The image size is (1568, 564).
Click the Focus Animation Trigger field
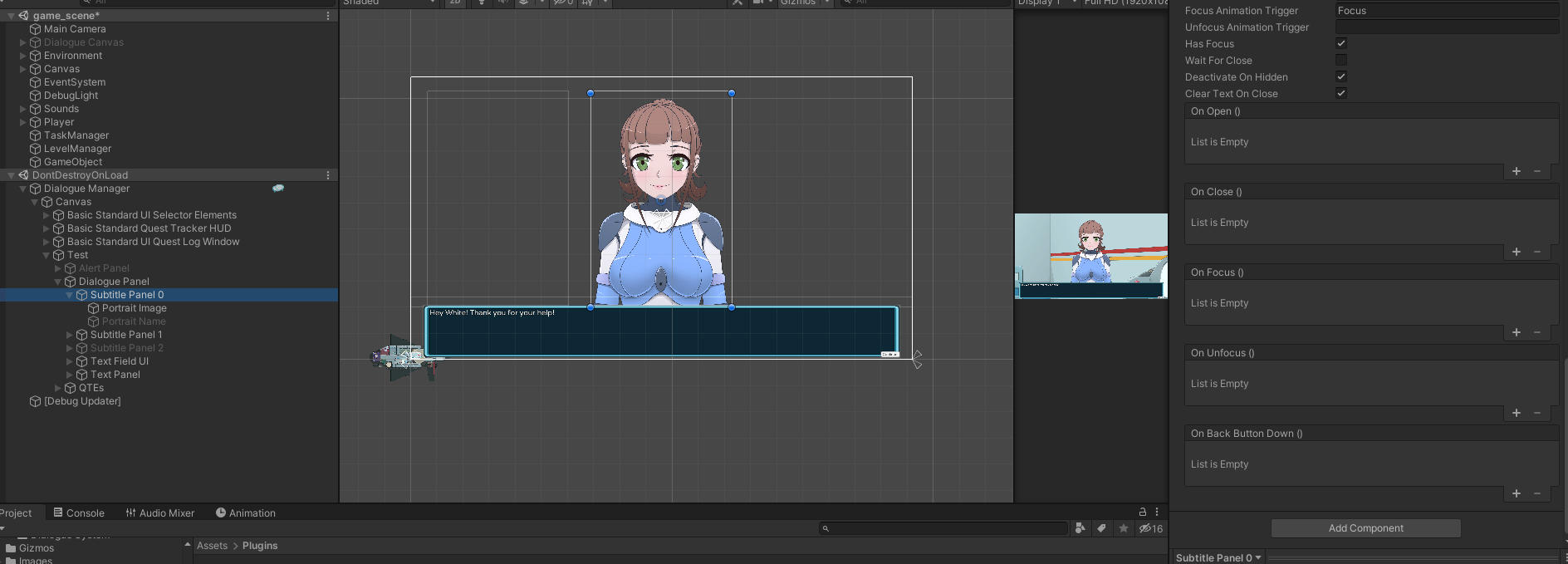click(1447, 11)
